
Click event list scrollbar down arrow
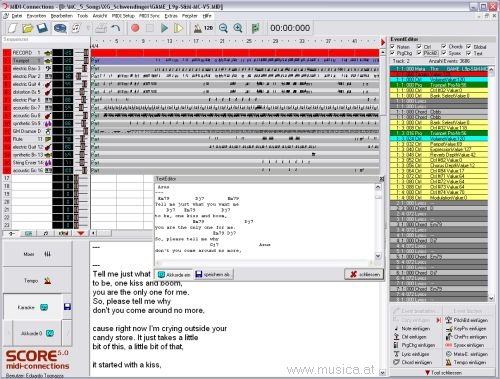[x=491, y=298]
